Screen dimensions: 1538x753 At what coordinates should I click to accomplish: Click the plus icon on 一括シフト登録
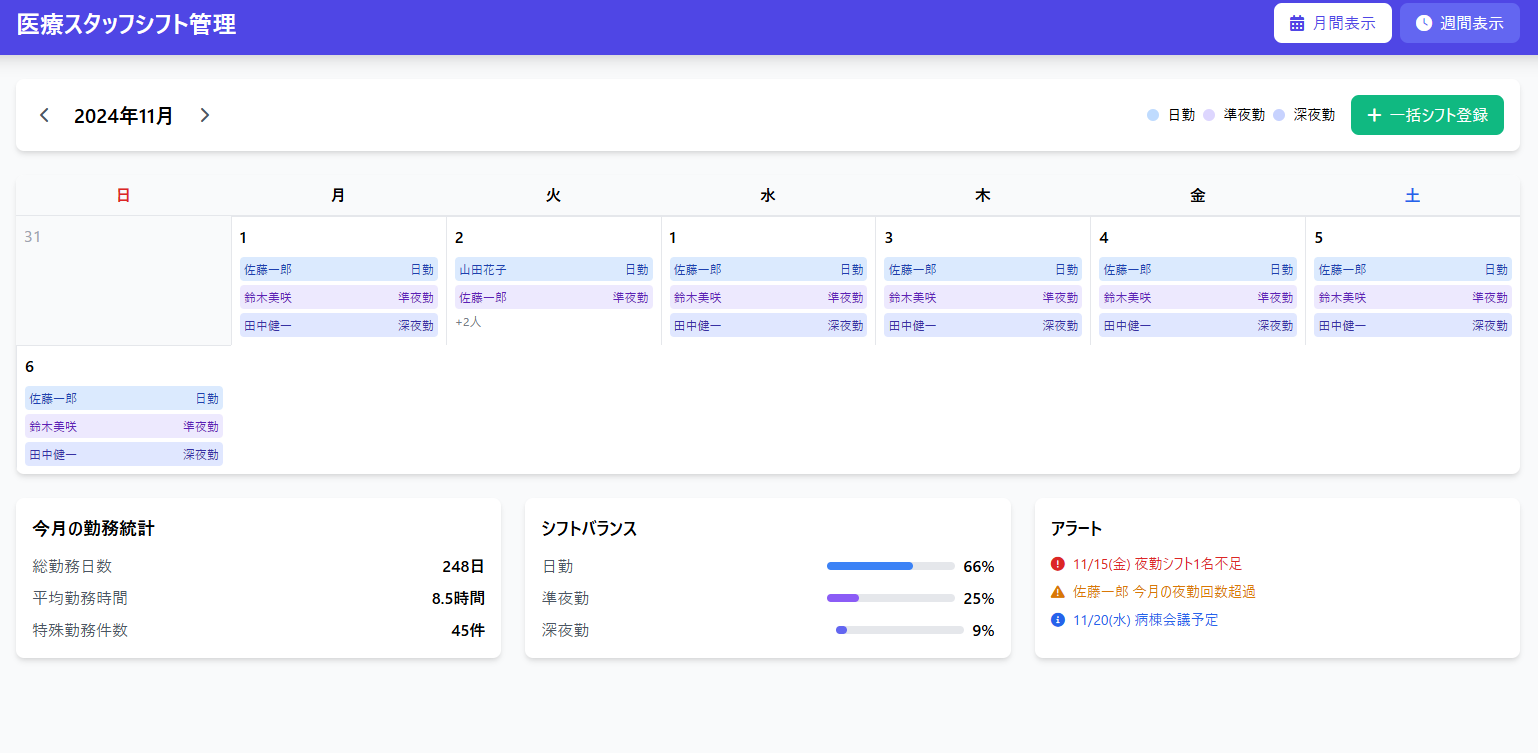click(x=1374, y=115)
